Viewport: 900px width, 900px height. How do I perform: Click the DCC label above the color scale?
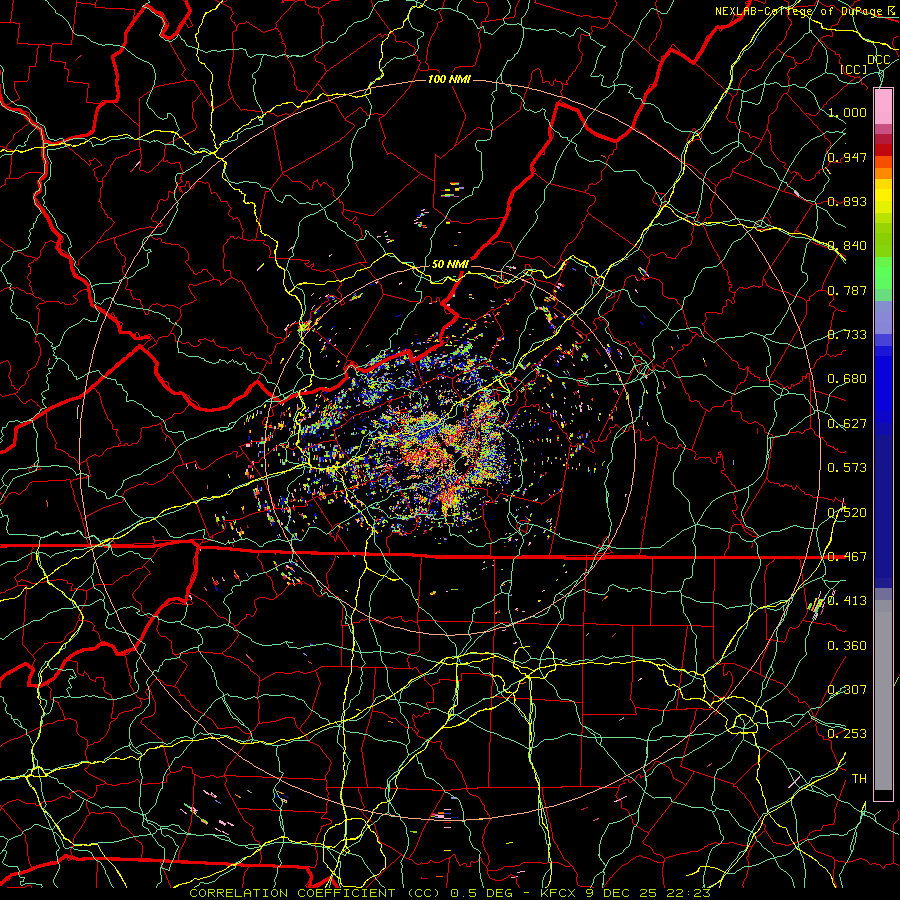pos(878,60)
